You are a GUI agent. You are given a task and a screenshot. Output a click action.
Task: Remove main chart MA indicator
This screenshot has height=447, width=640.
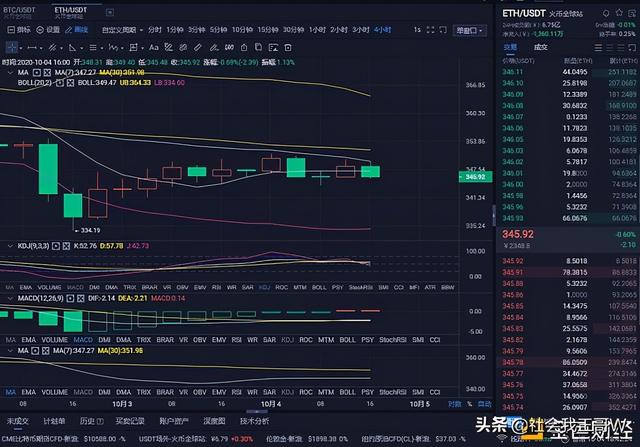(x=47, y=73)
